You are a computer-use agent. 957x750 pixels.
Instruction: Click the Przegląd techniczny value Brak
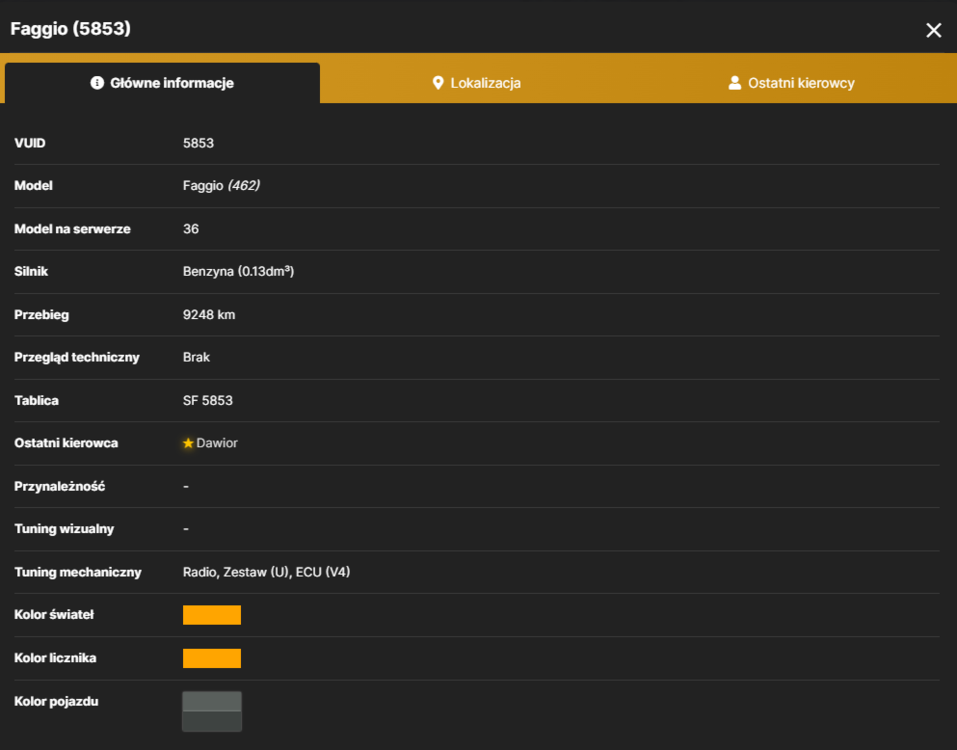196,358
